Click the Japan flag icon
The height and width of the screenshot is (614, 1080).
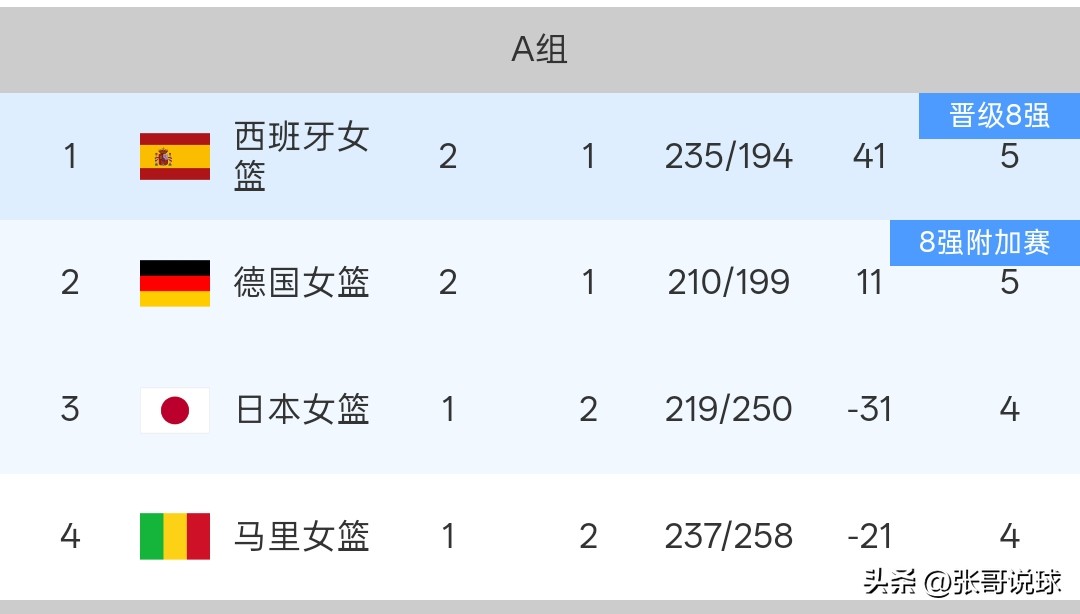(175, 410)
